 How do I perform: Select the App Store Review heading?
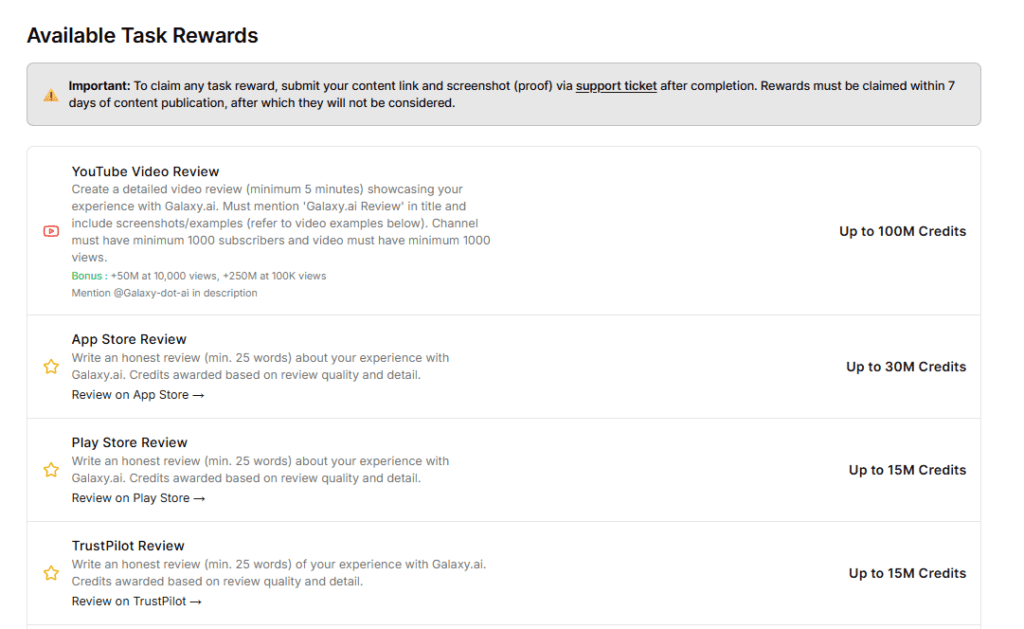pyautogui.click(x=128, y=339)
